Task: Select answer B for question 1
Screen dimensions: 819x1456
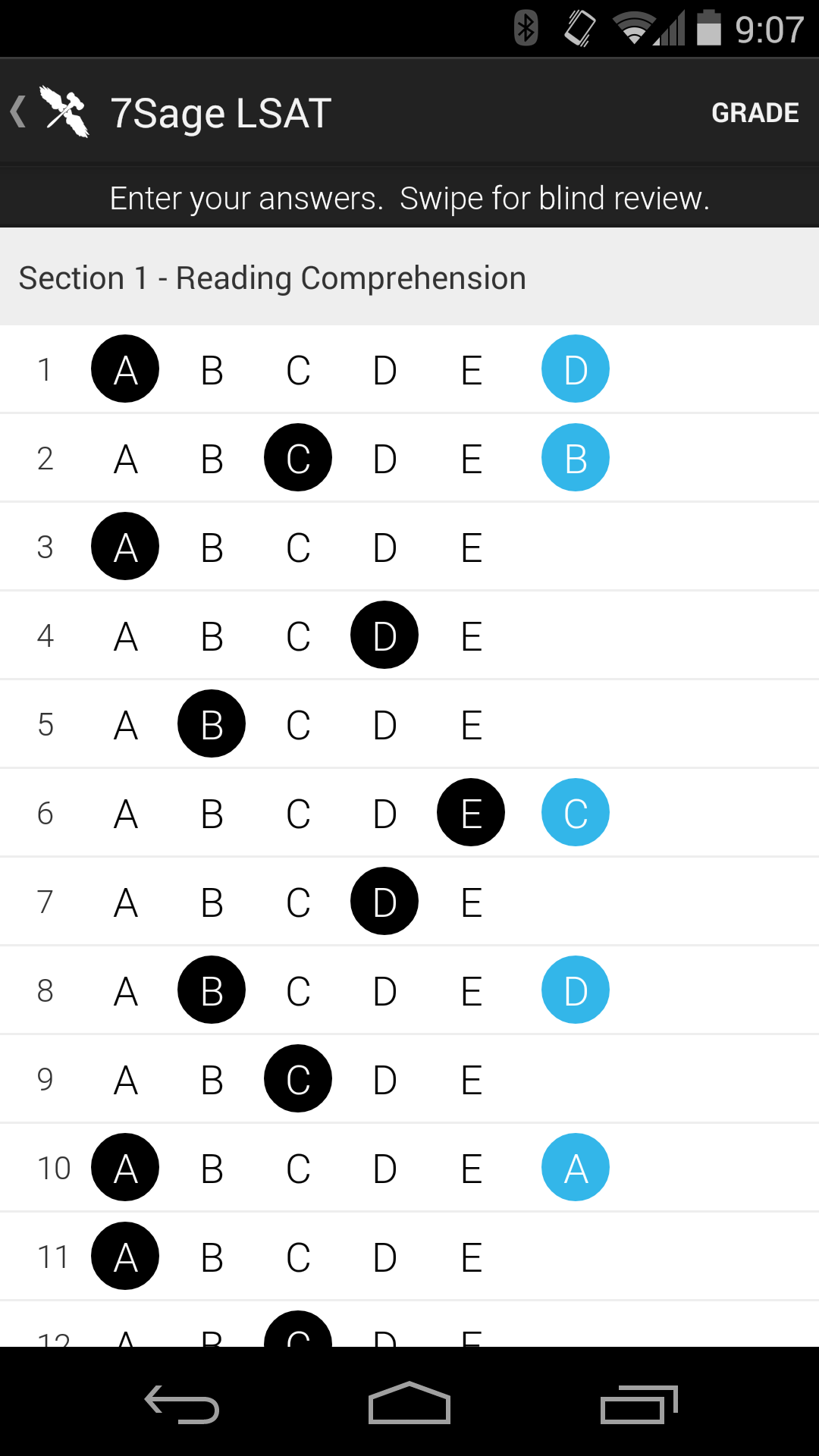Action: [212, 370]
